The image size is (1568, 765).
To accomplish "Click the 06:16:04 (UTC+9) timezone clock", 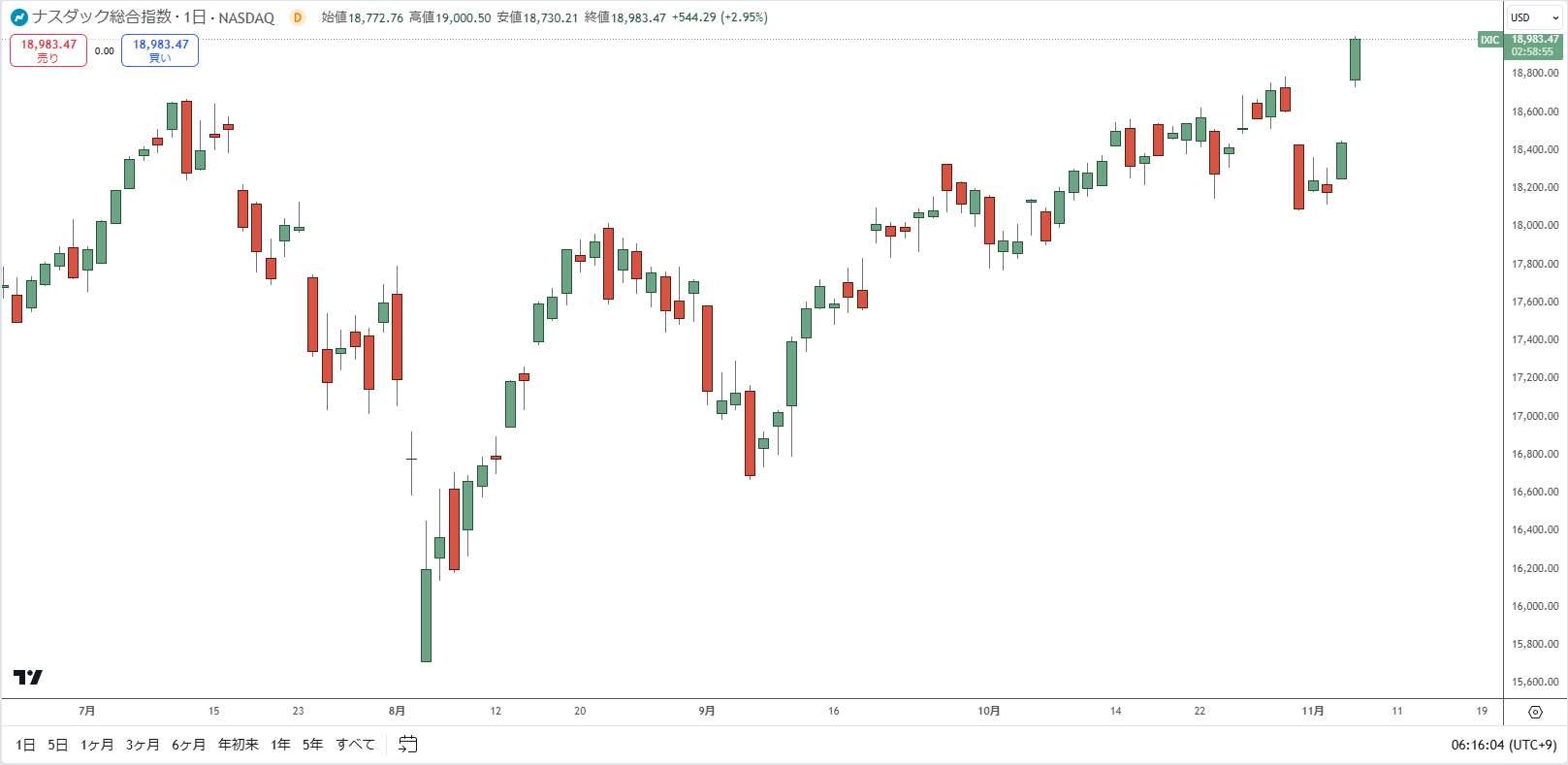I will pyautogui.click(x=1504, y=745).
